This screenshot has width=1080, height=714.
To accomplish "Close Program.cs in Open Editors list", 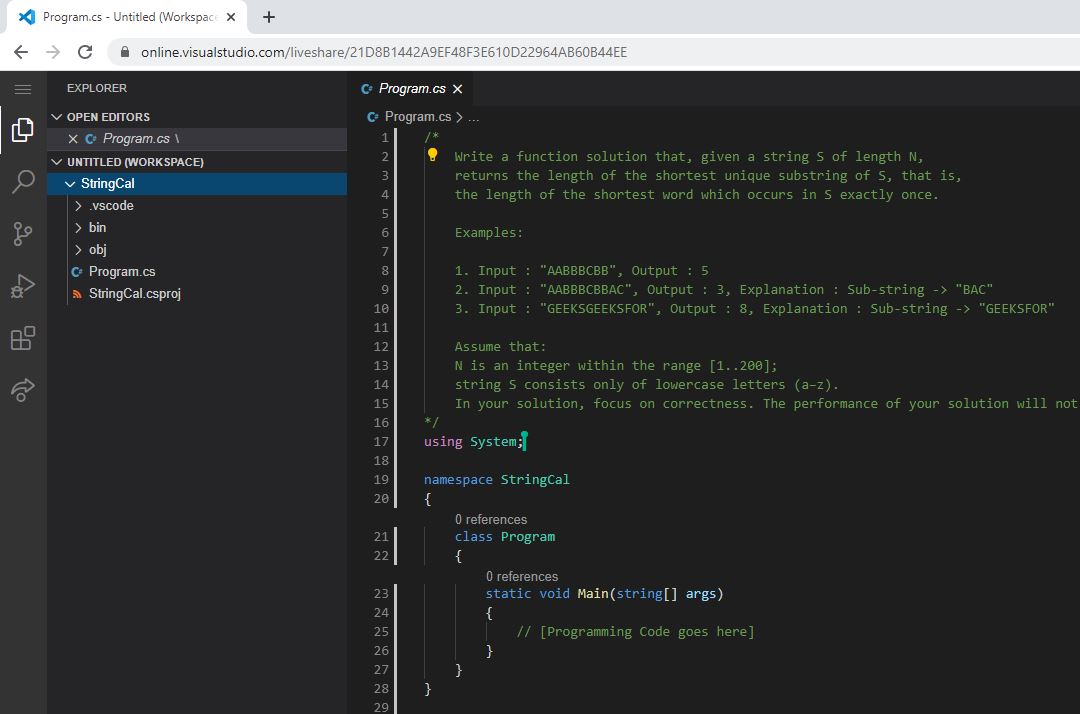I will [x=73, y=139].
